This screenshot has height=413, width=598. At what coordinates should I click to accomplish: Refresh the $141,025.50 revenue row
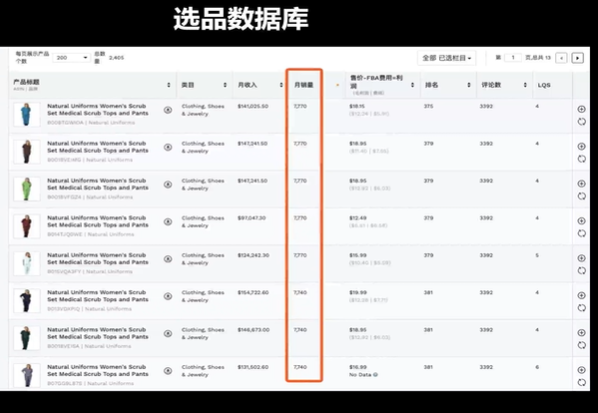(581, 122)
